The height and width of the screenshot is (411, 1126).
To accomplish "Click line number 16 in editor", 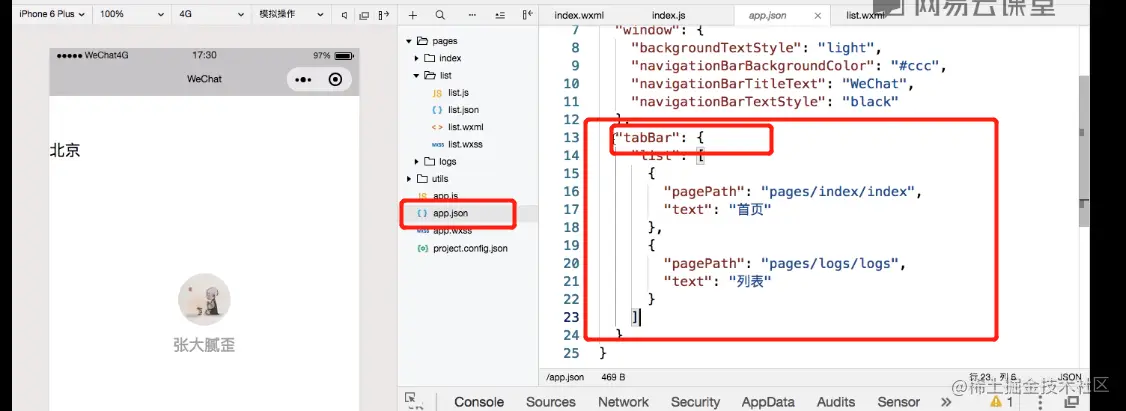I will [571, 192].
